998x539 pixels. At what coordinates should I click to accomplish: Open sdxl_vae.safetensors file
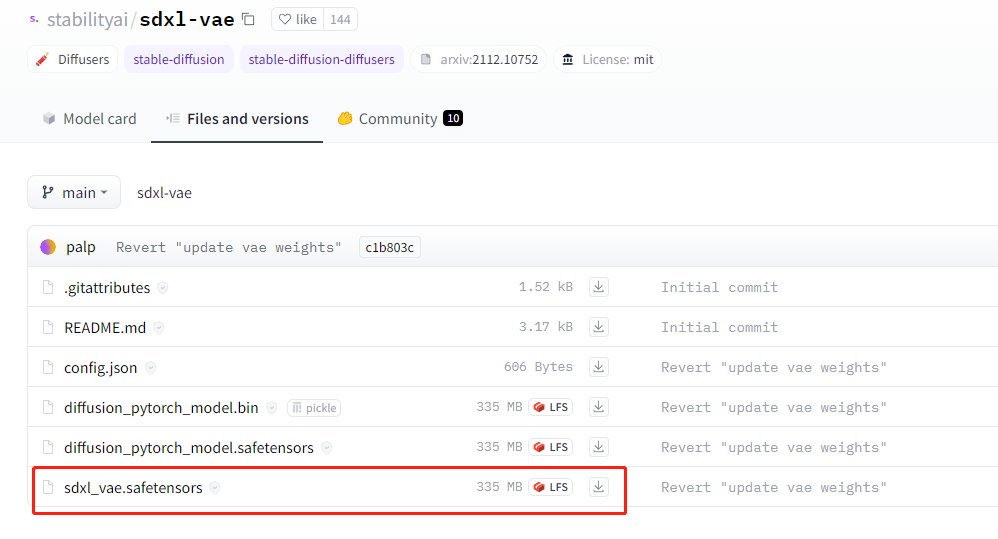coord(133,487)
